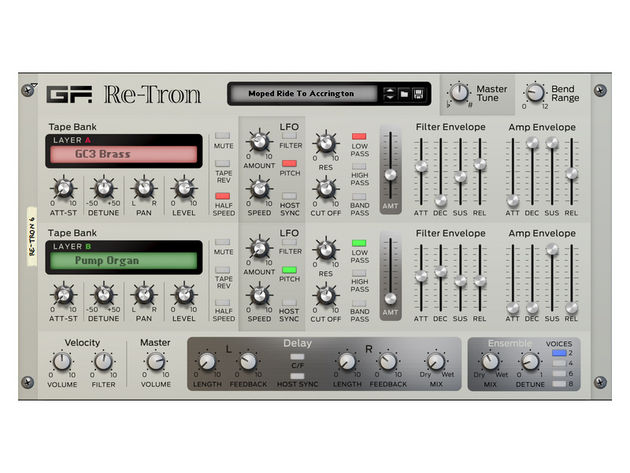
Task: Click Ensemble DETUNE knob
Action: [x=530, y=361]
